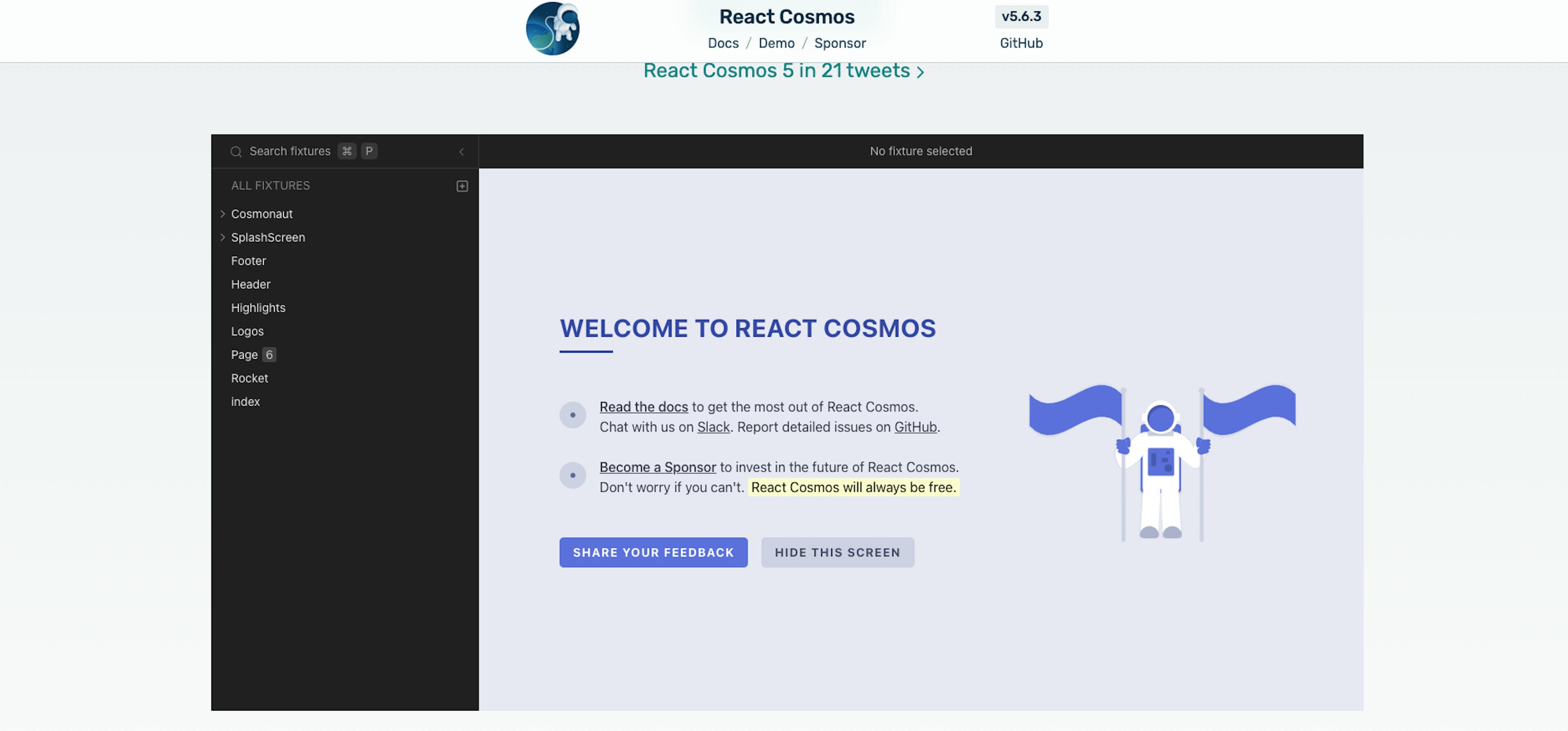Screen dimensions: 1568x731
Task: Click the React Cosmos astronaut logo
Action: coord(552,28)
